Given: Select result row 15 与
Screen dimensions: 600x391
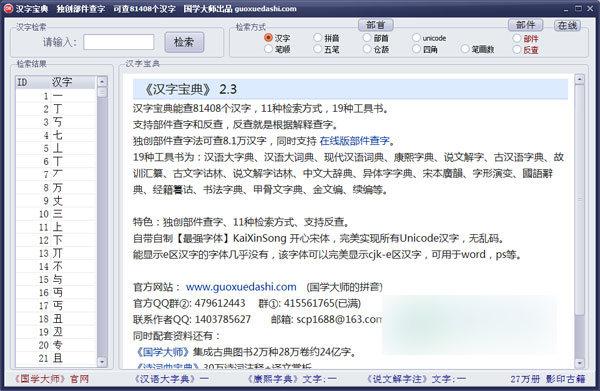Looking at the screenshot, I should pos(56,279).
